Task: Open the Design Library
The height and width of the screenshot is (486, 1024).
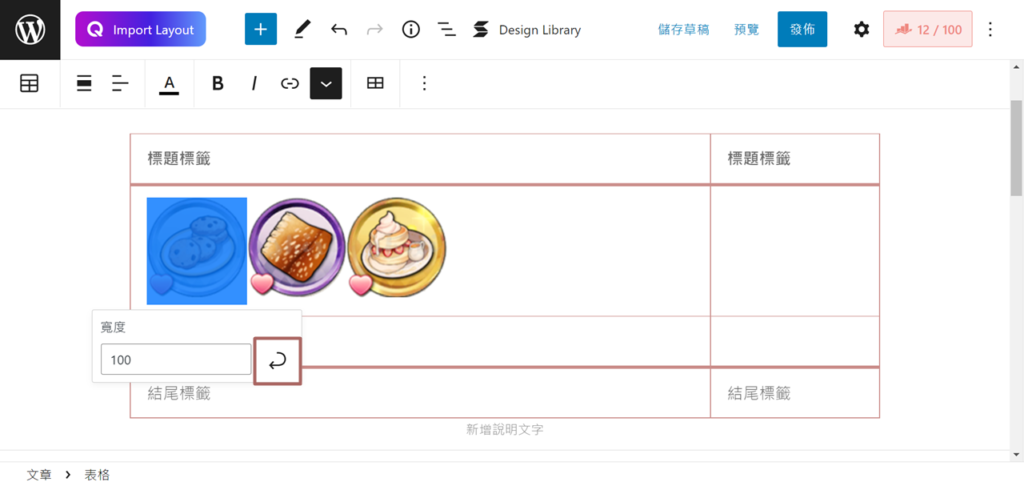Action: pyautogui.click(x=527, y=29)
